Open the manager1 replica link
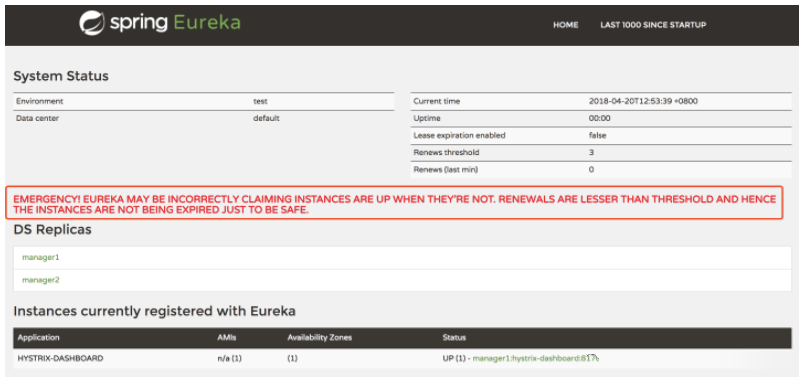 click(41, 257)
